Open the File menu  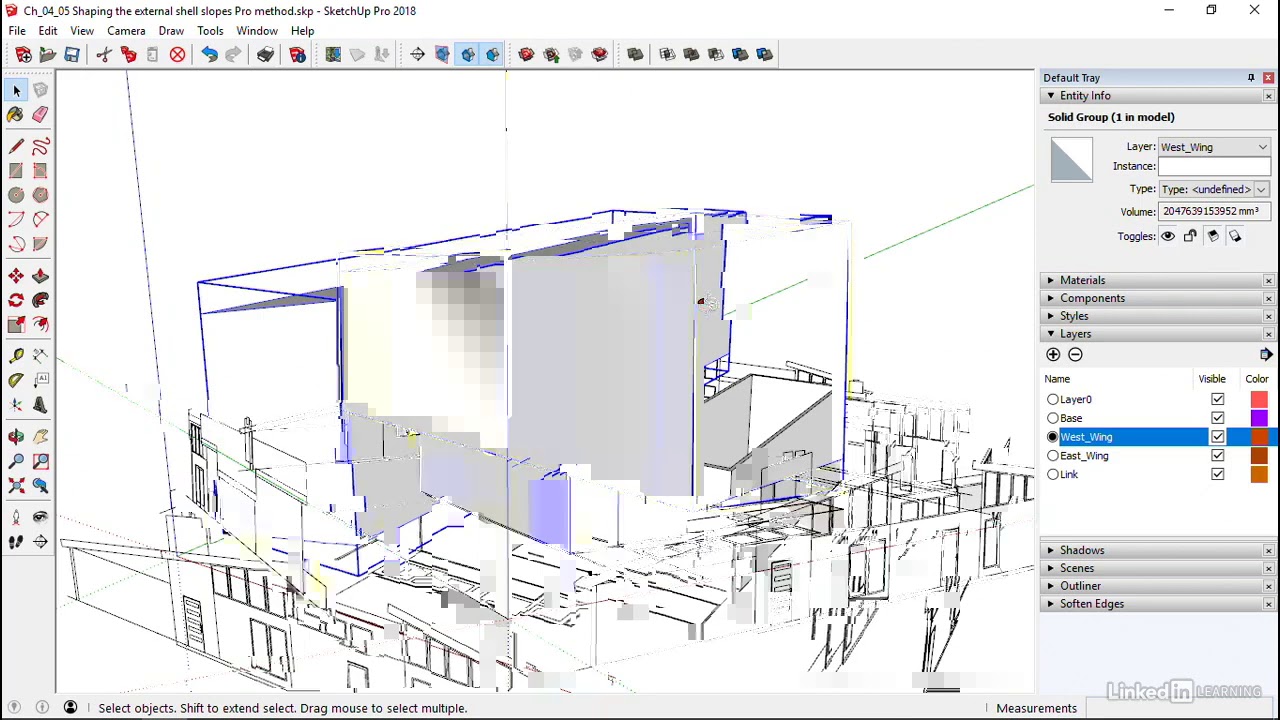click(17, 31)
